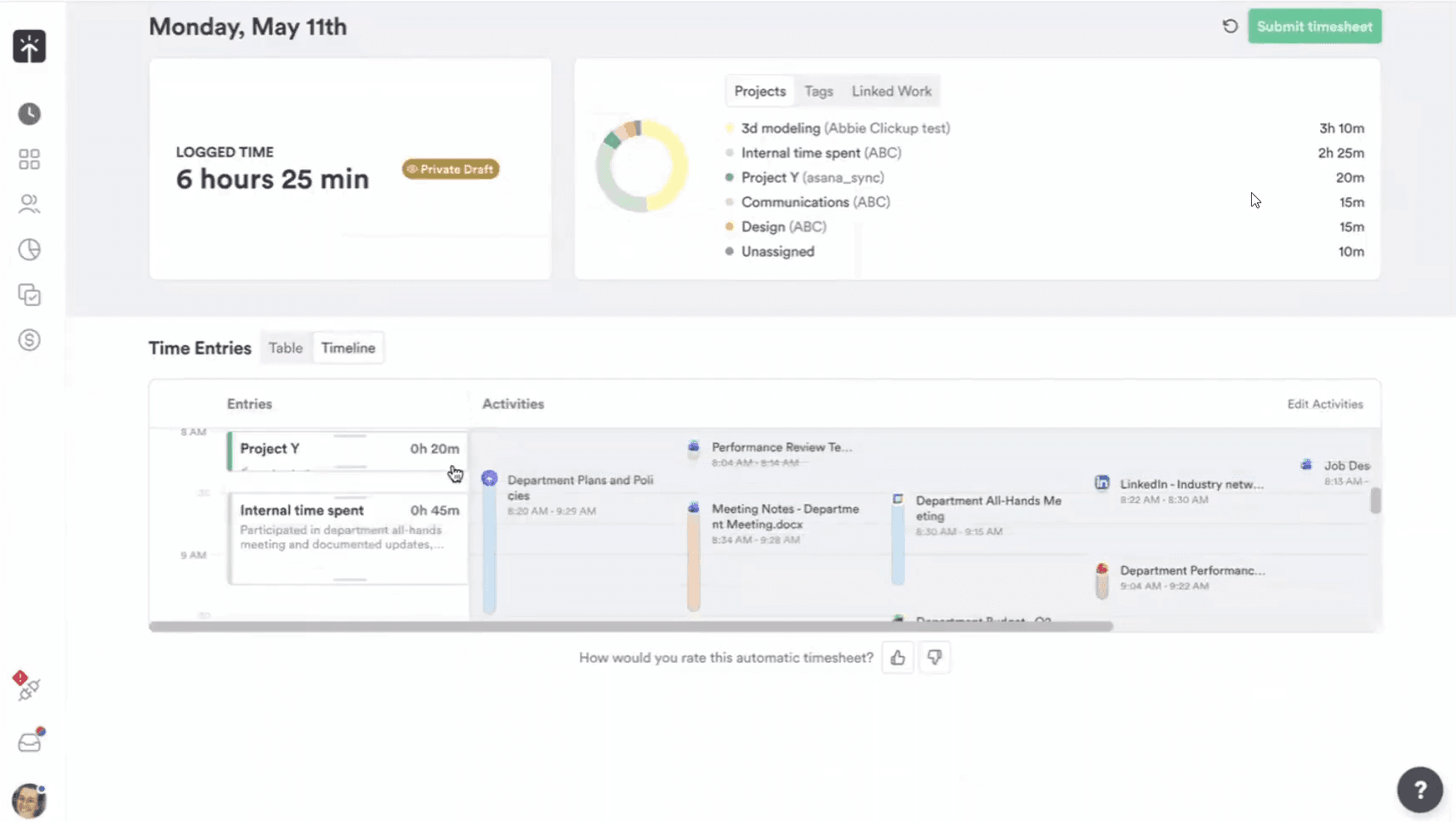Open the billing dollar icon
The width and height of the screenshot is (1456, 822).
pos(30,340)
